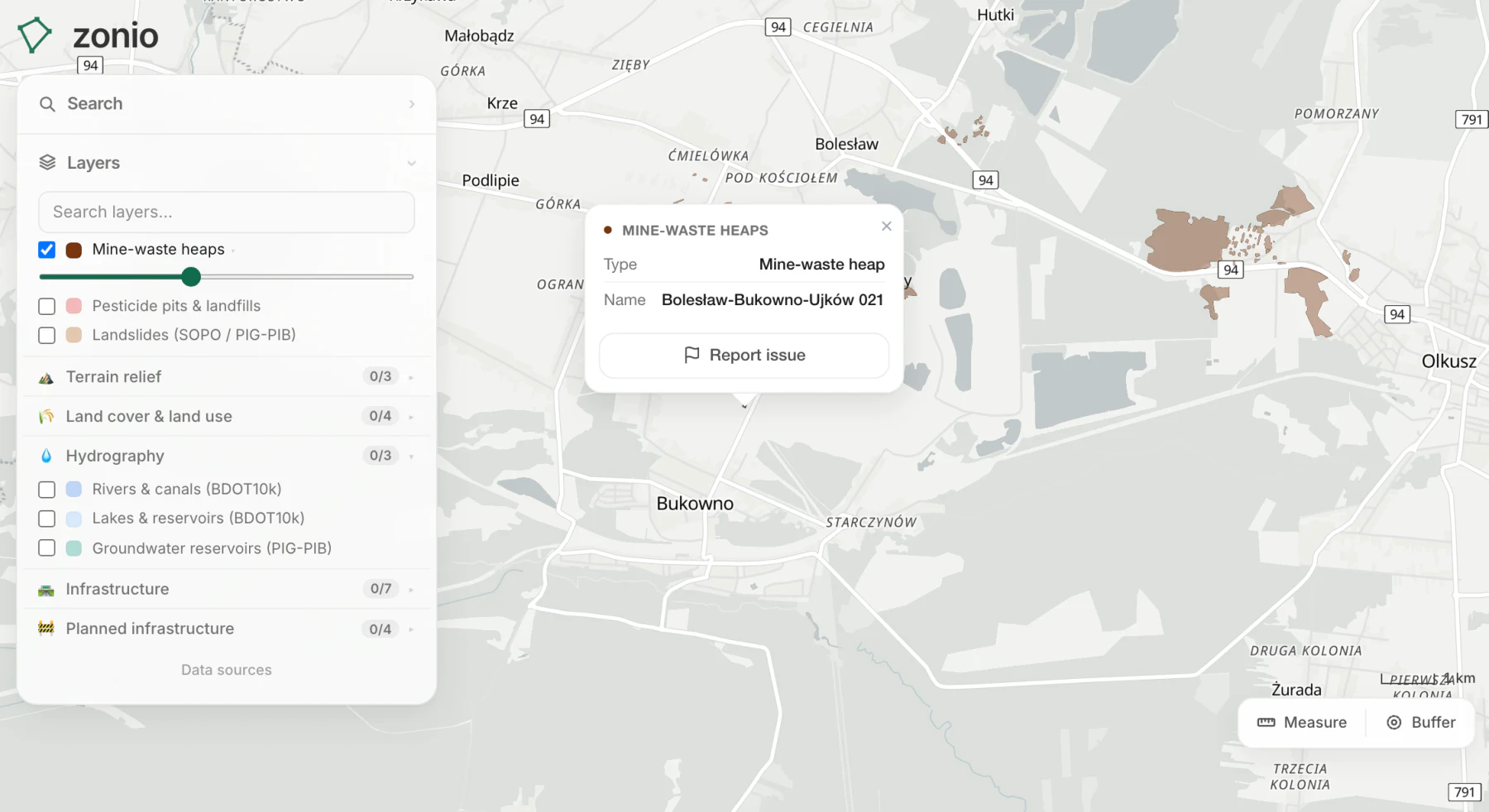Activate the Measure tool

pos(1302,723)
